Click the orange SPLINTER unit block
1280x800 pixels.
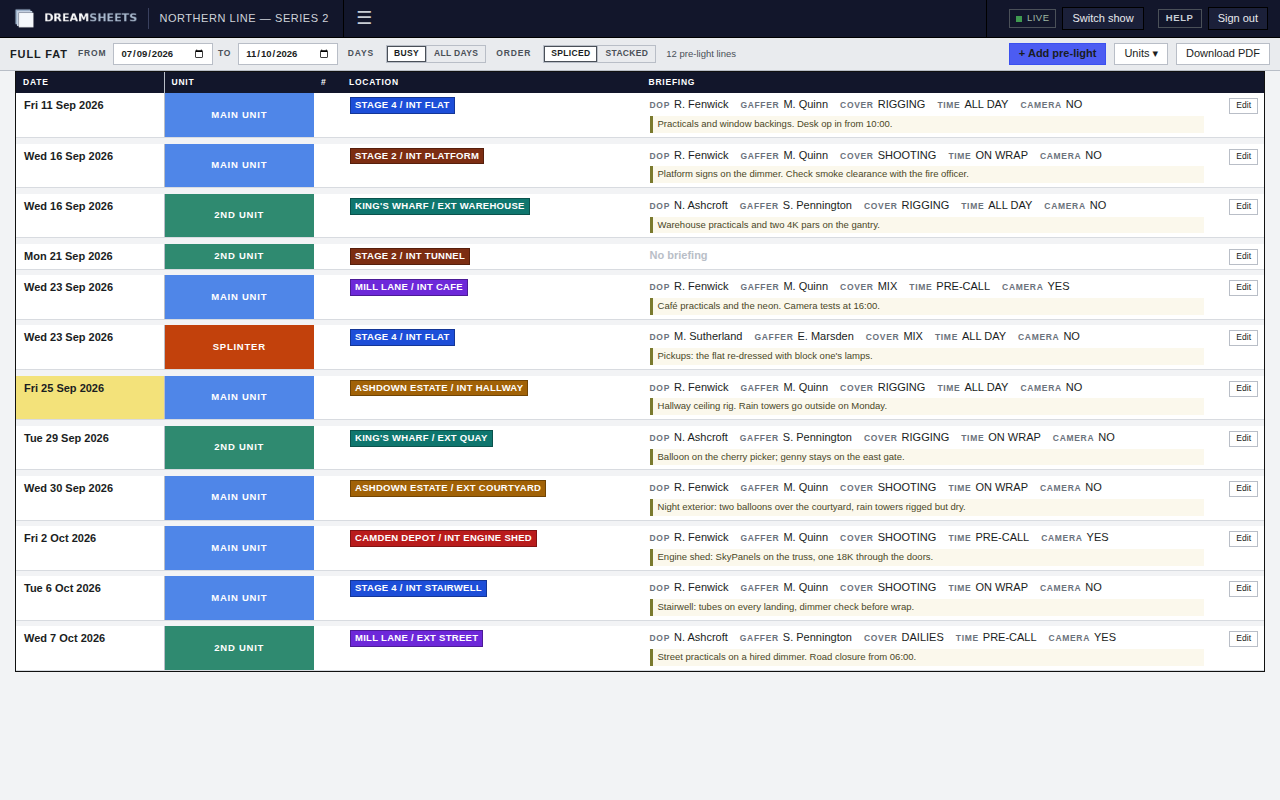[x=239, y=347]
